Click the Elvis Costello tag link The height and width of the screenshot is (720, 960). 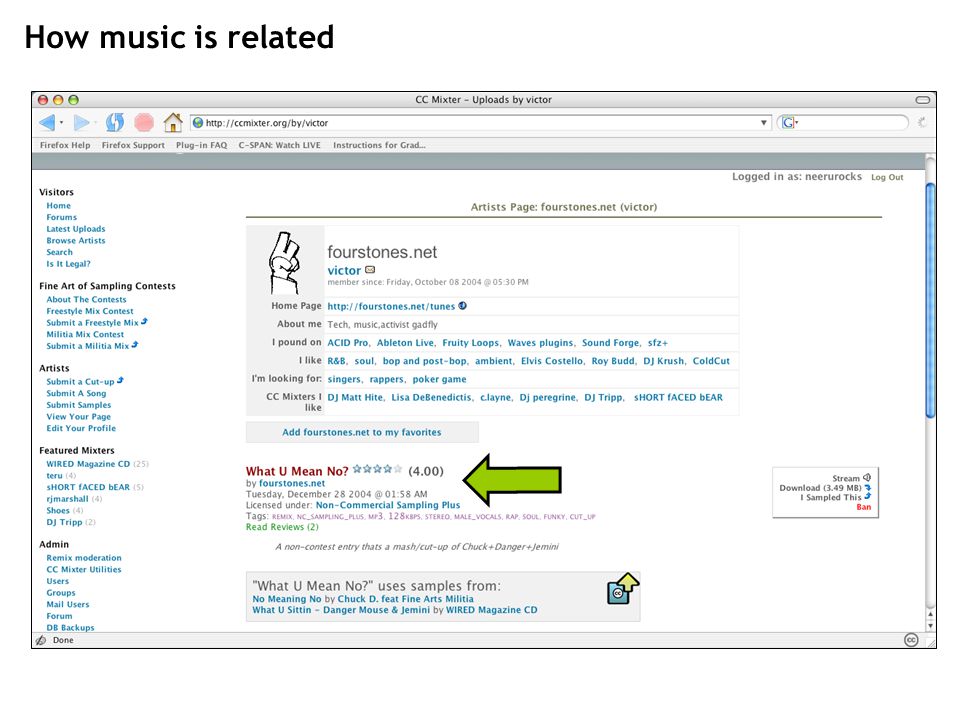click(x=552, y=361)
